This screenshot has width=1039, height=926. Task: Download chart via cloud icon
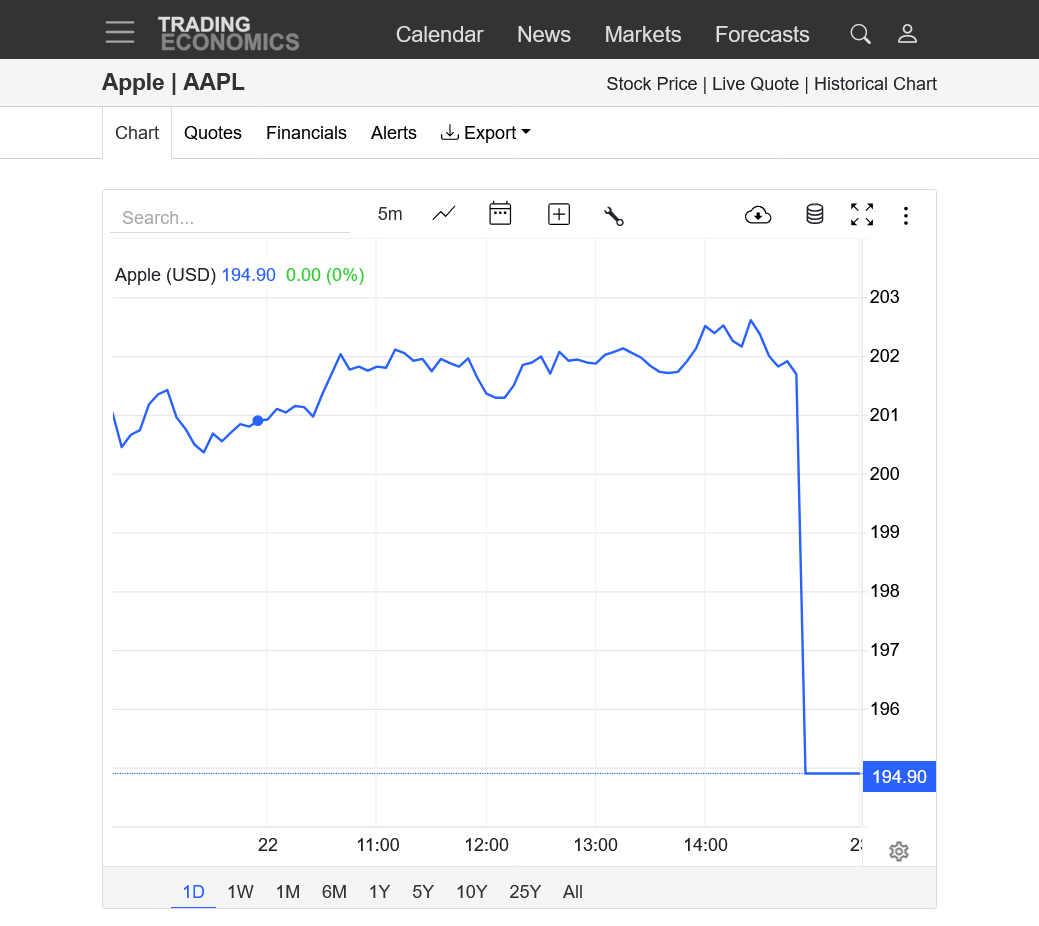coord(758,215)
